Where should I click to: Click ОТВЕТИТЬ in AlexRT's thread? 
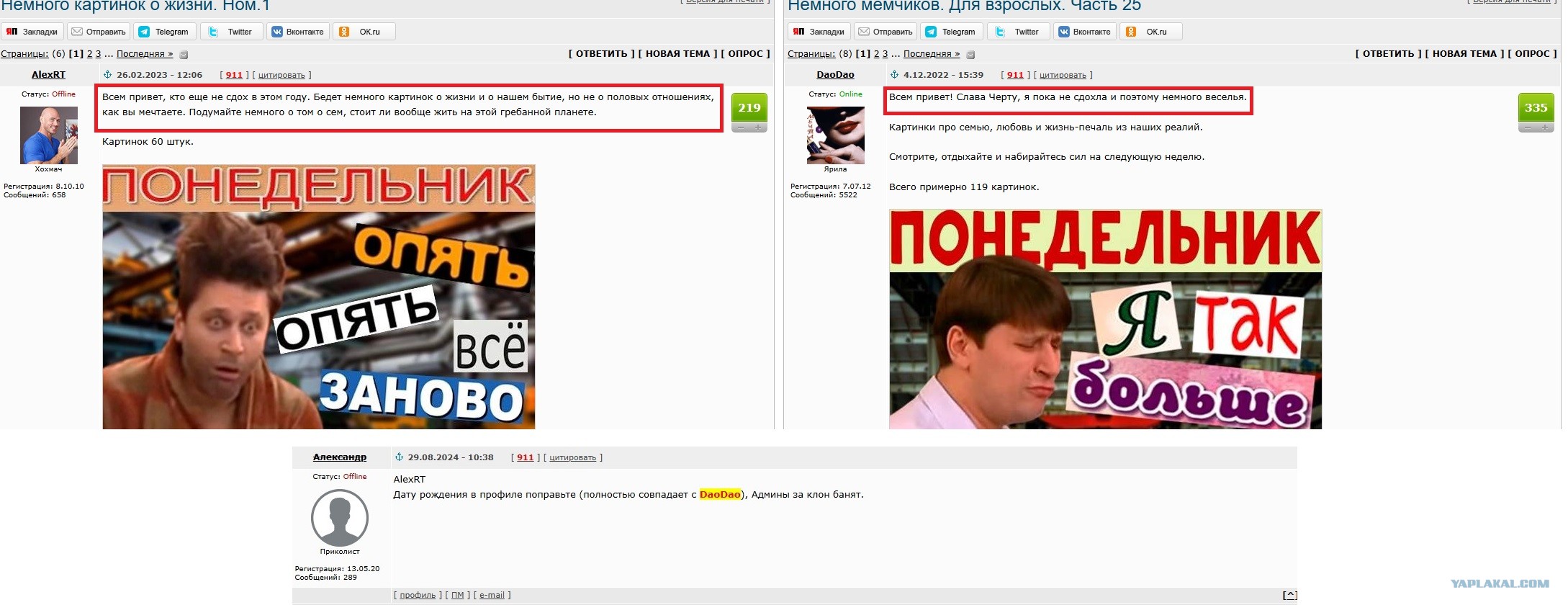[x=601, y=54]
